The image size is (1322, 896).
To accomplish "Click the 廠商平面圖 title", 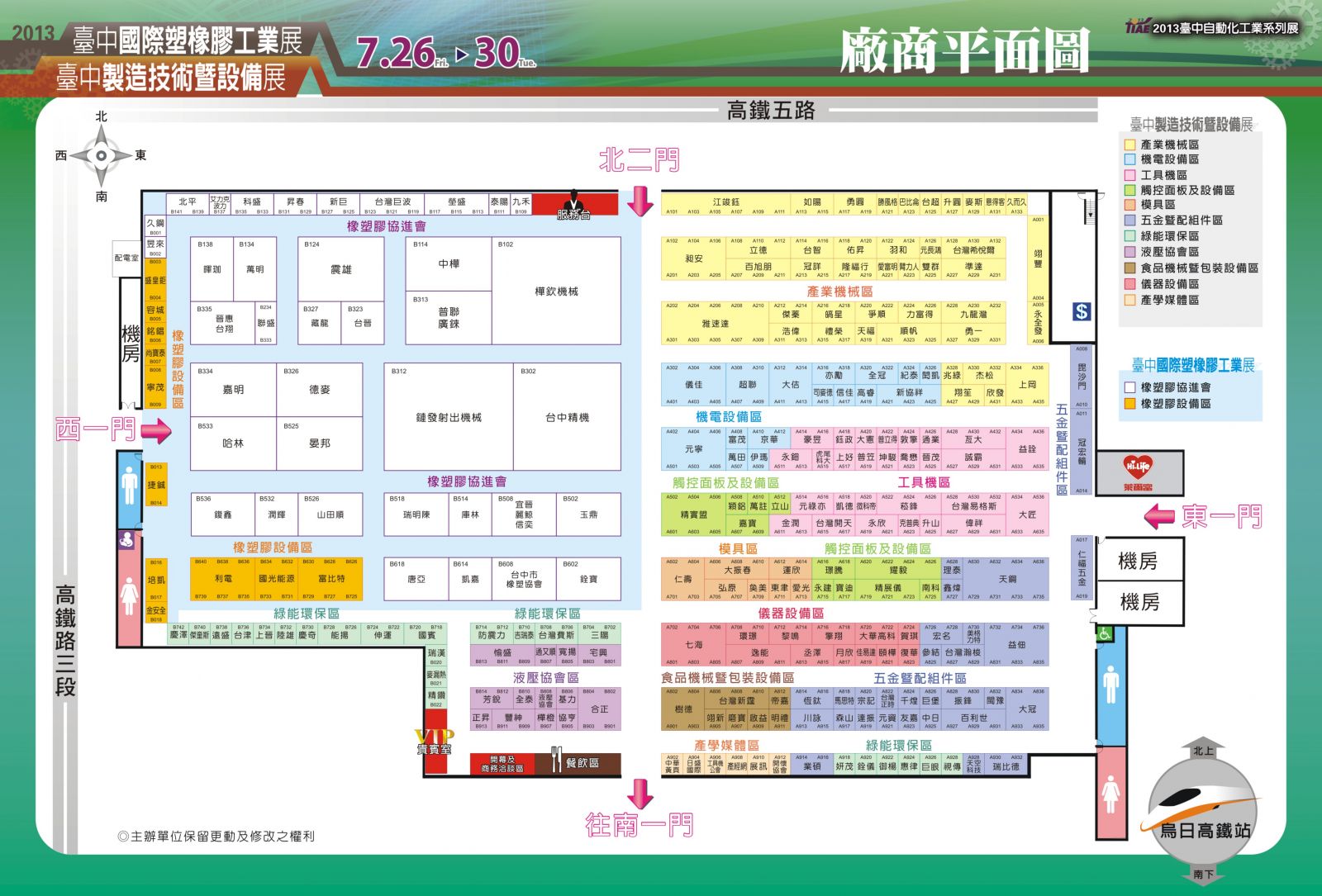I will pyautogui.click(x=965, y=51).
